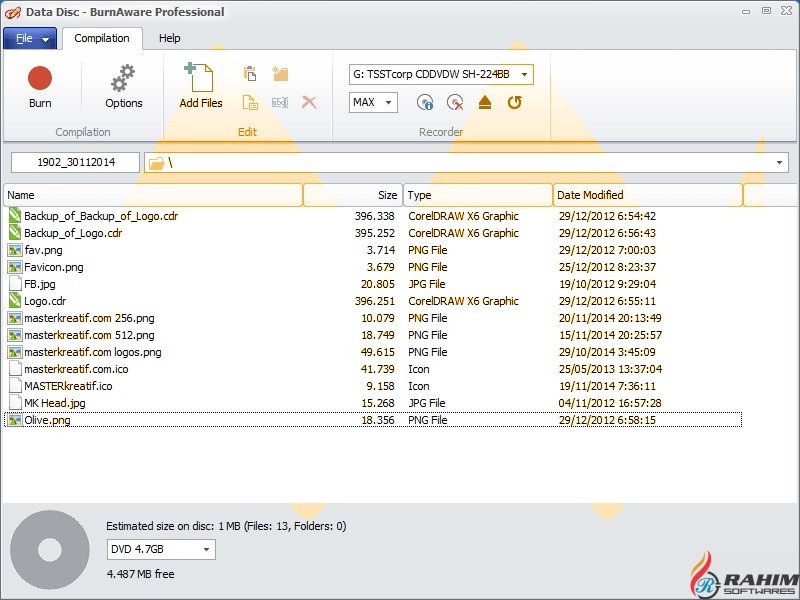This screenshot has height=600, width=800.
Task: Click the Rename icon in Edit group
Action: point(280,103)
